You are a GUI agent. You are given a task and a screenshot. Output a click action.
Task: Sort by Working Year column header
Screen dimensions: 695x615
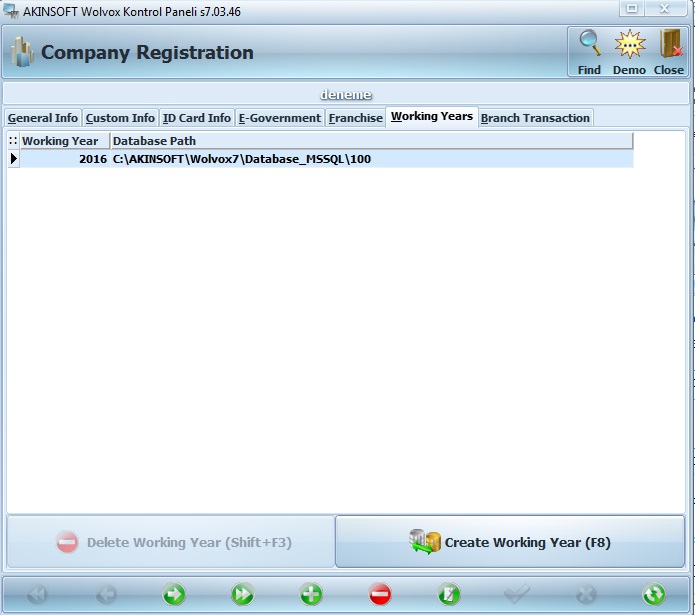[x=65, y=141]
